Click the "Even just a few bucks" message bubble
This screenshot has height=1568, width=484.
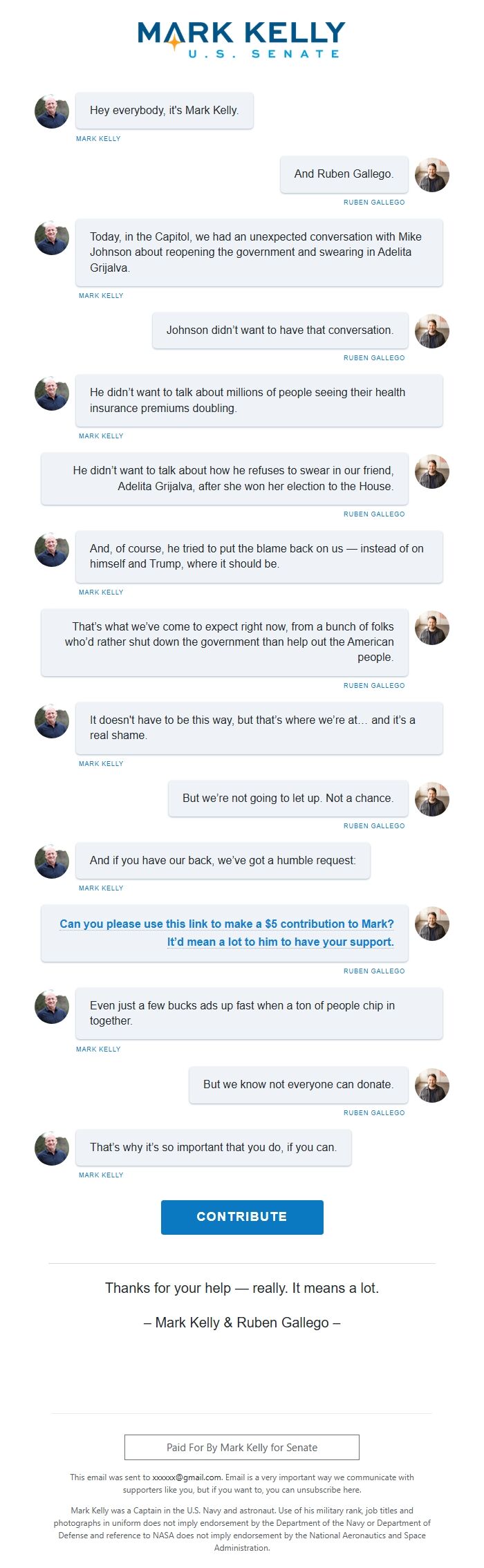pyautogui.click(x=259, y=1013)
